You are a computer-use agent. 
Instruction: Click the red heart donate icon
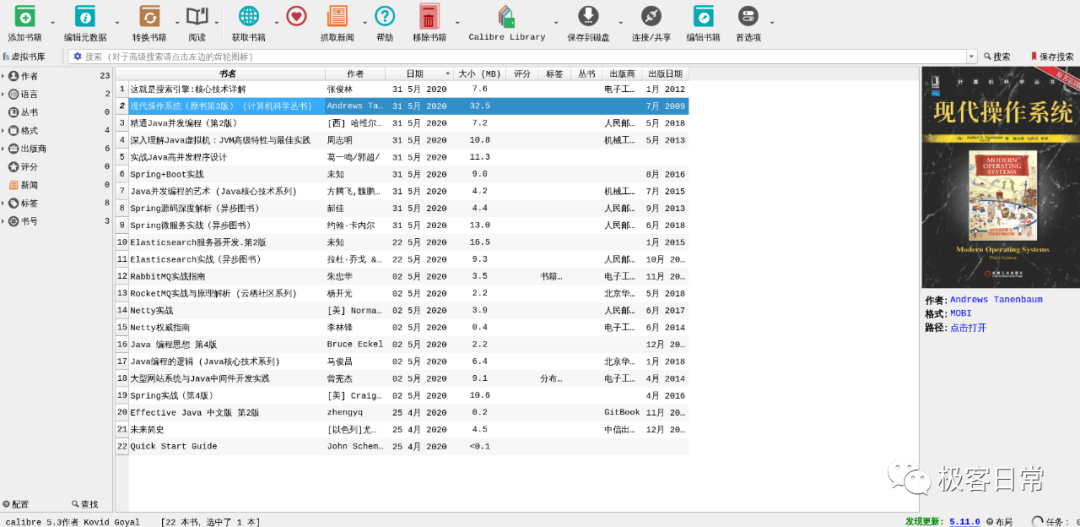coord(296,15)
